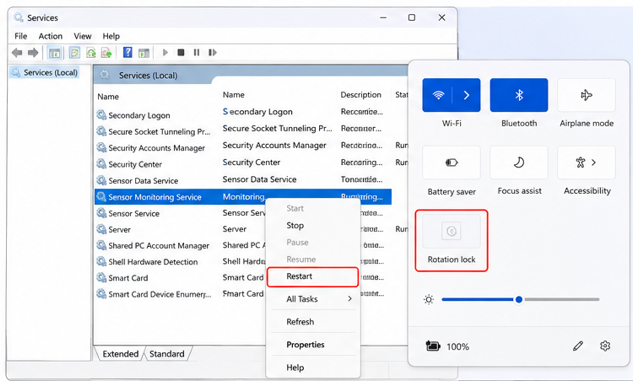Sort by the Description column header
Image resolution: width=633 pixels, height=381 pixels.
pyautogui.click(x=361, y=95)
